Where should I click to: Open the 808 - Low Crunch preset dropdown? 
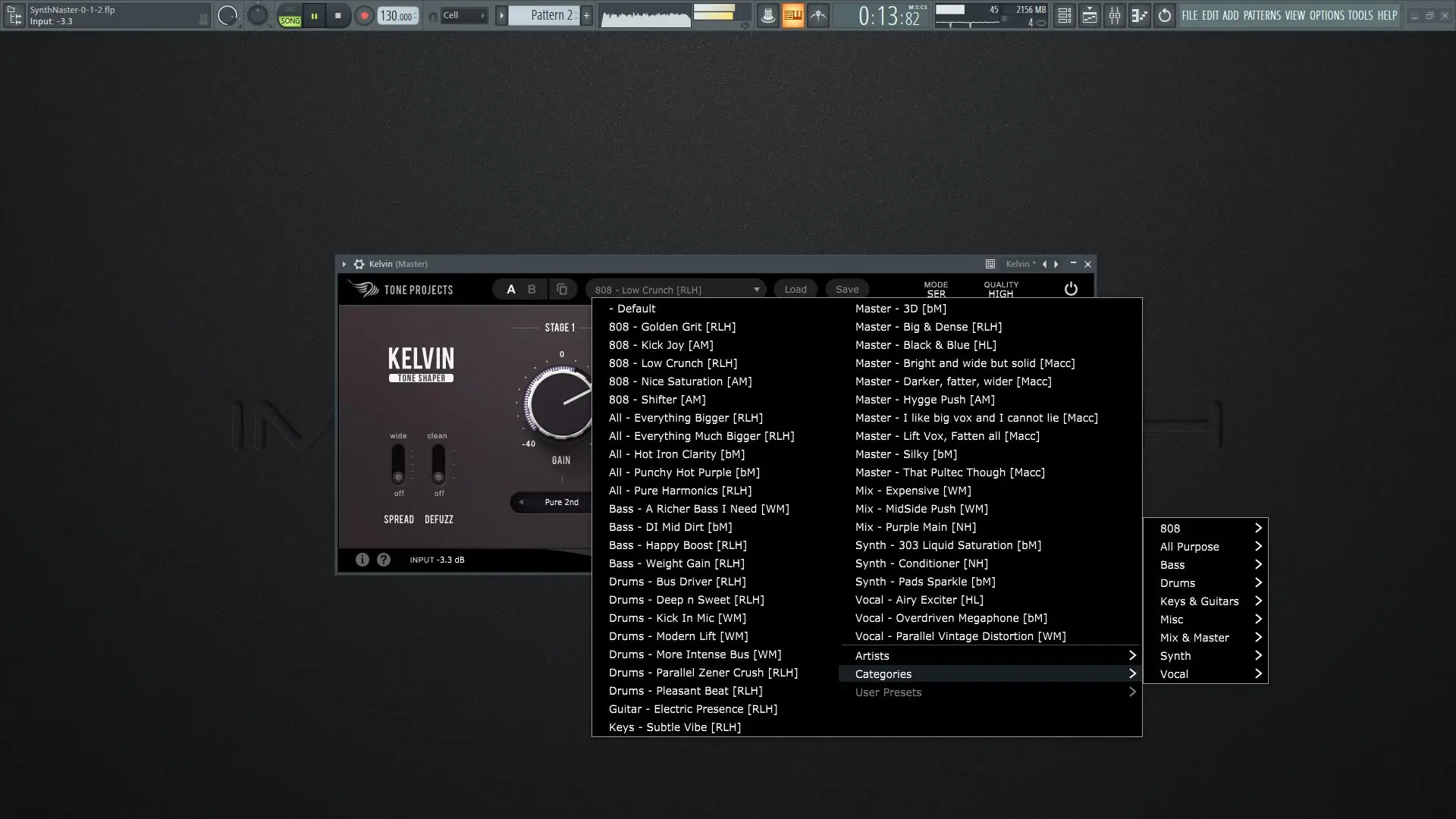[676, 290]
